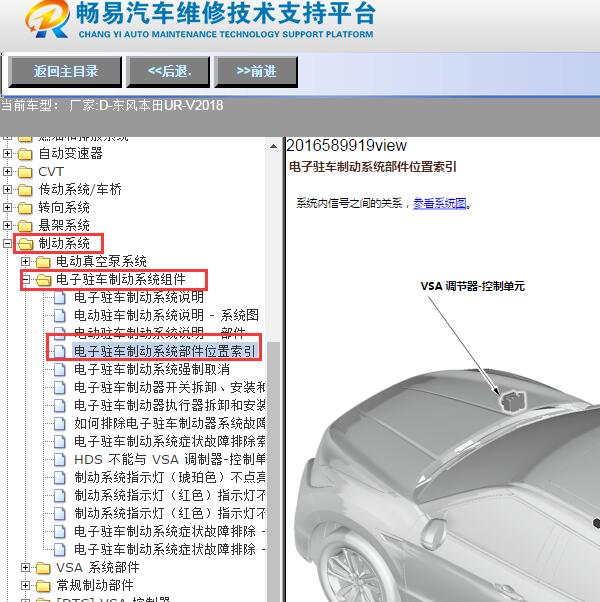
Task: Expand the 悬架系统 tree node
Action: [7, 225]
